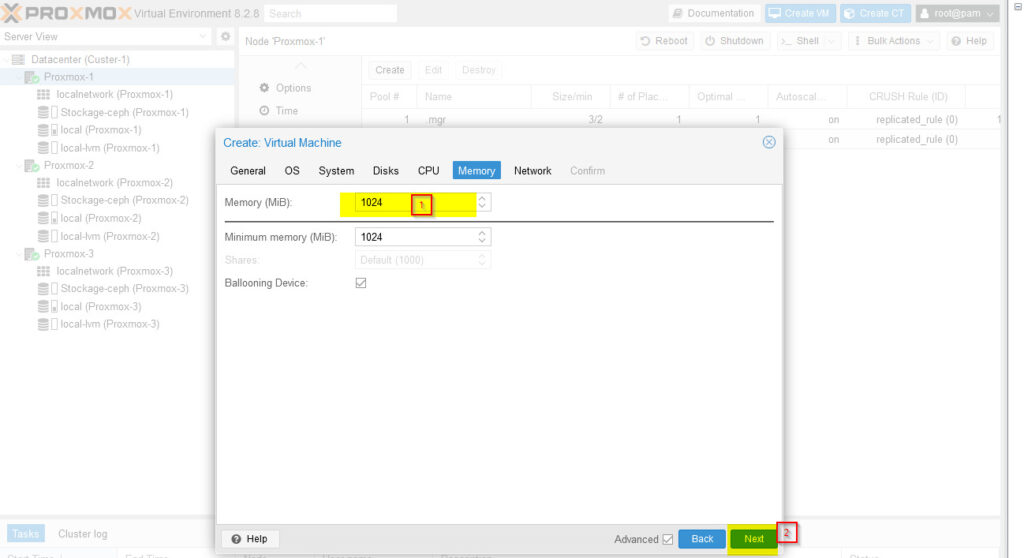This screenshot has width=1024, height=558.
Task: Select node Proxmox-3 in the tree
Action: click(69, 254)
